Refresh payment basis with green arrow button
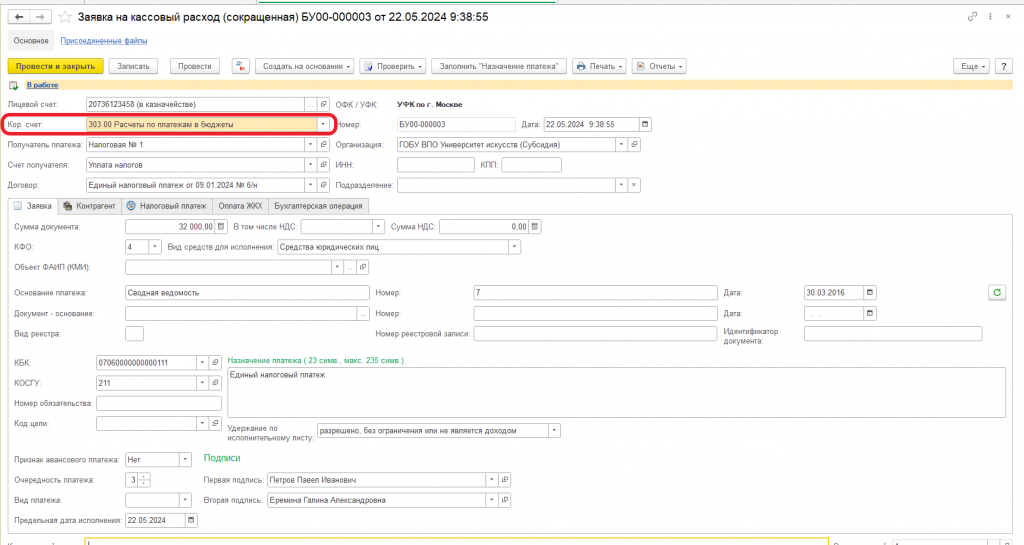Screen dimensions: 1024x545 (997, 292)
